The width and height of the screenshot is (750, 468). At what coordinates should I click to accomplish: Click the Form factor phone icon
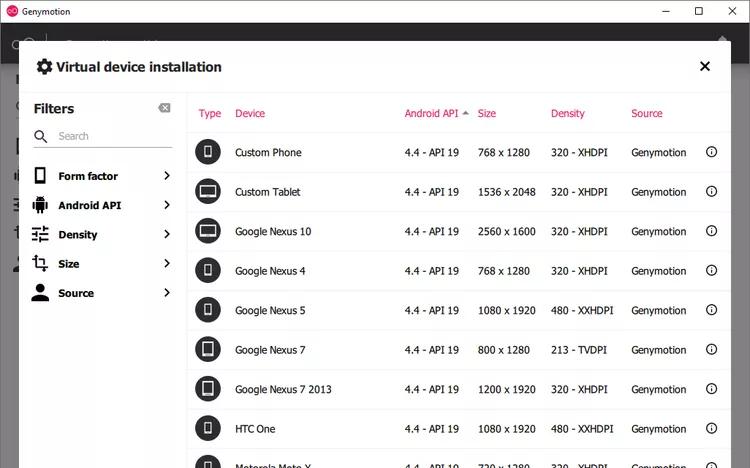(x=40, y=176)
